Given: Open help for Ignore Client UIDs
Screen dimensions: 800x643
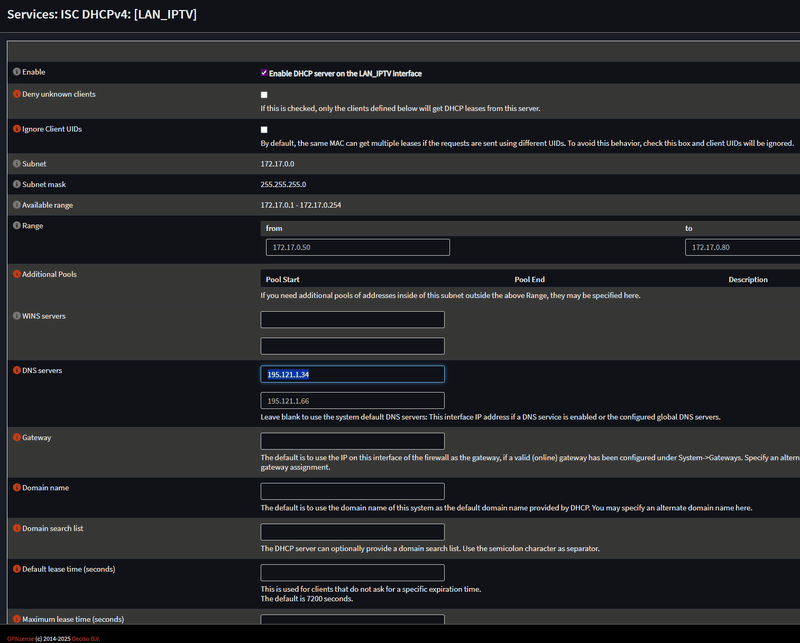Looking at the screenshot, I should tap(16, 129).
